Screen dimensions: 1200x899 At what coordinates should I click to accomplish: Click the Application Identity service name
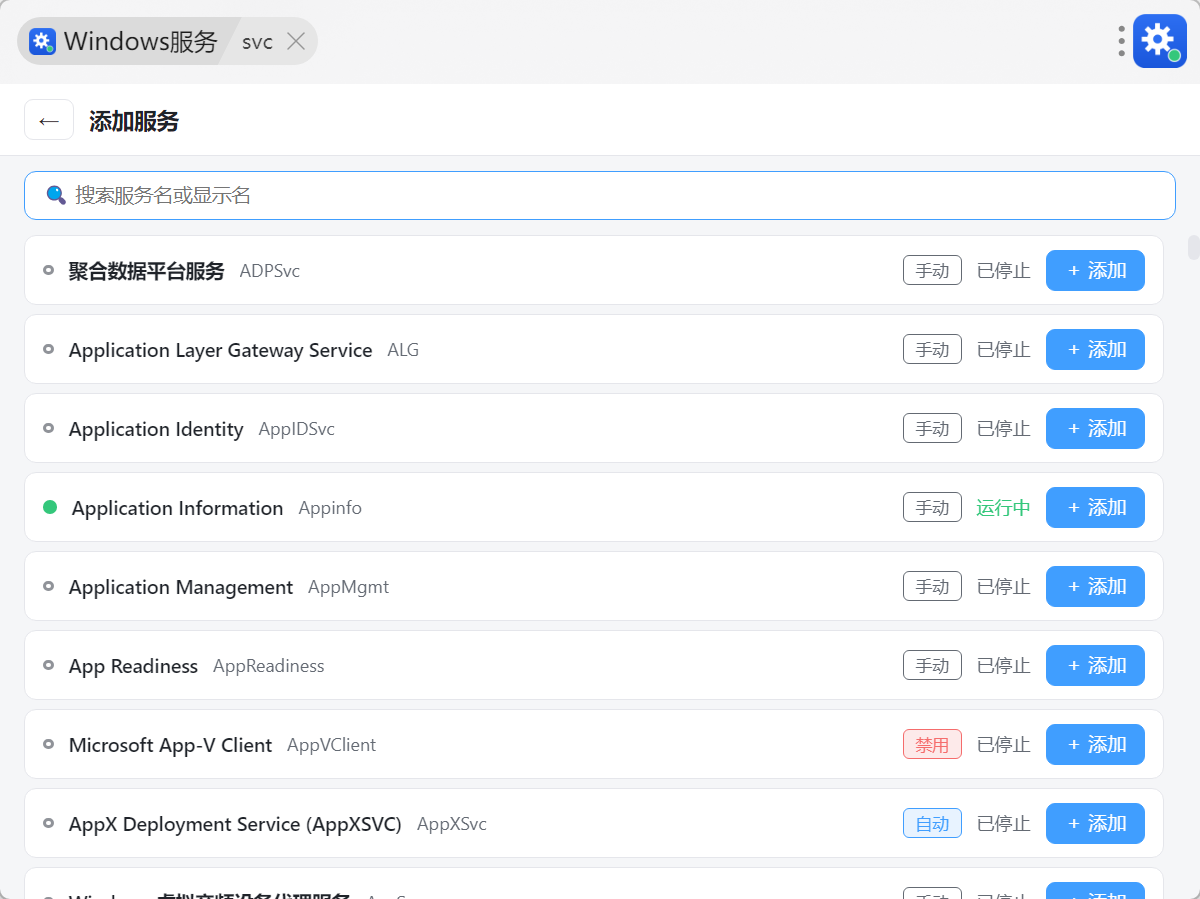coord(156,429)
